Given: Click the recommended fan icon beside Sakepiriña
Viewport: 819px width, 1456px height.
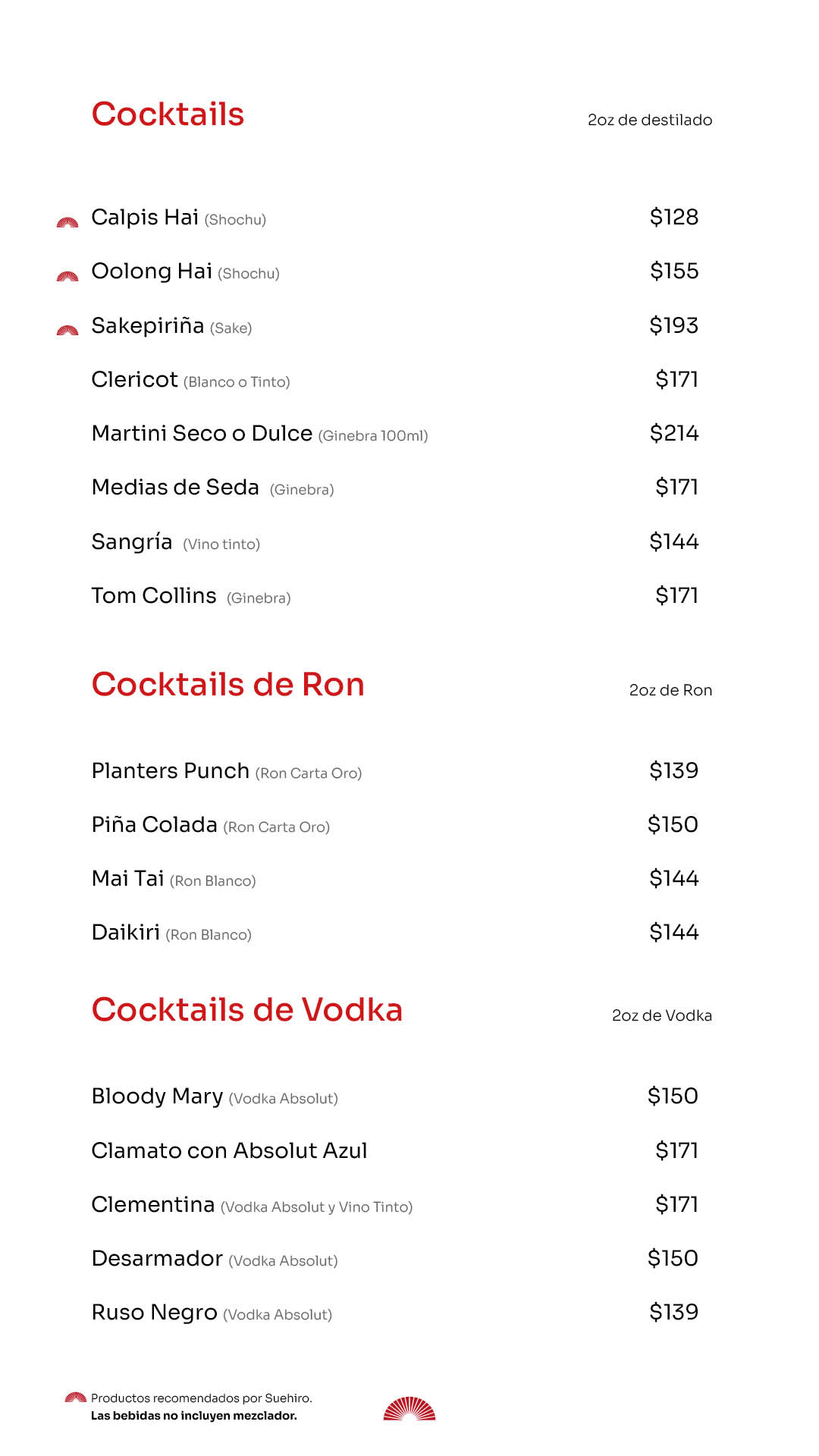Looking at the screenshot, I should tap(67, 331).
